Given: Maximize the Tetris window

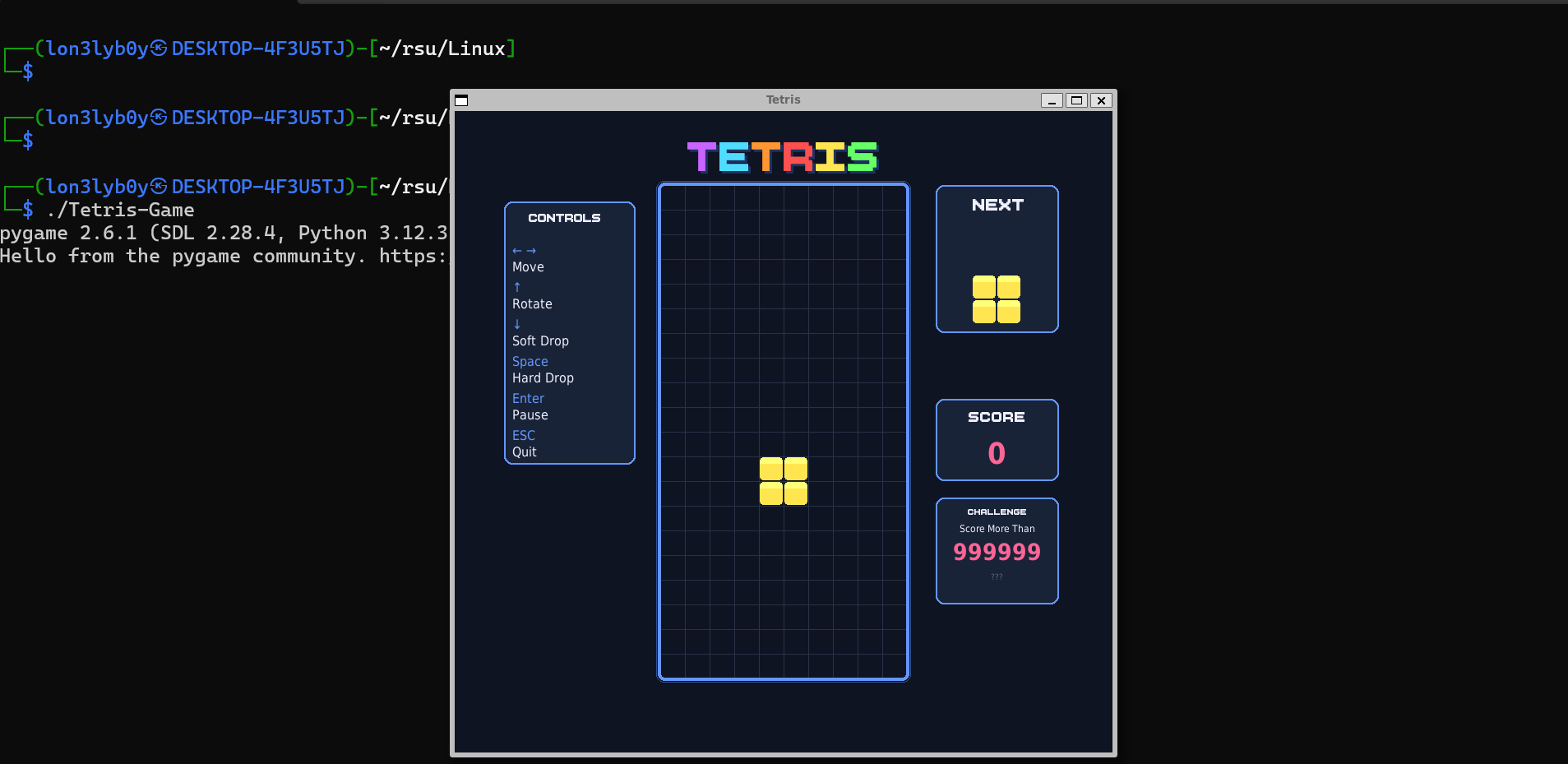Looking at the screenshot, I should (x=1075, y=100).
